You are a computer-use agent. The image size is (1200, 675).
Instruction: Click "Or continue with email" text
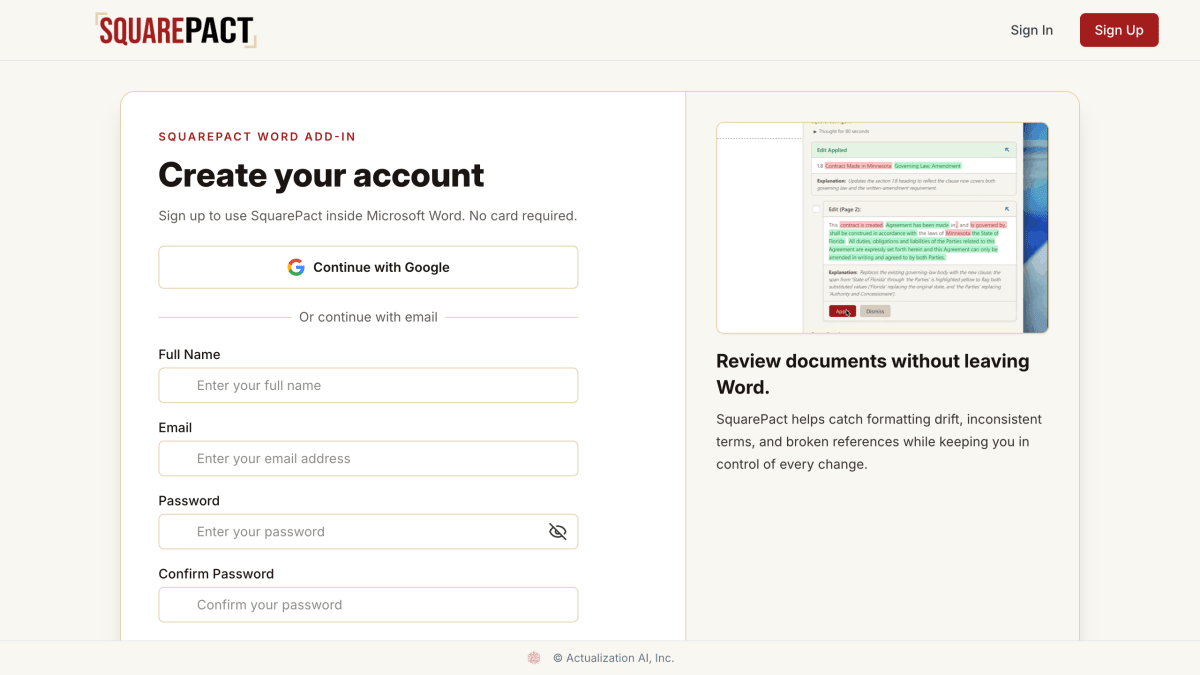coord(368,317)
